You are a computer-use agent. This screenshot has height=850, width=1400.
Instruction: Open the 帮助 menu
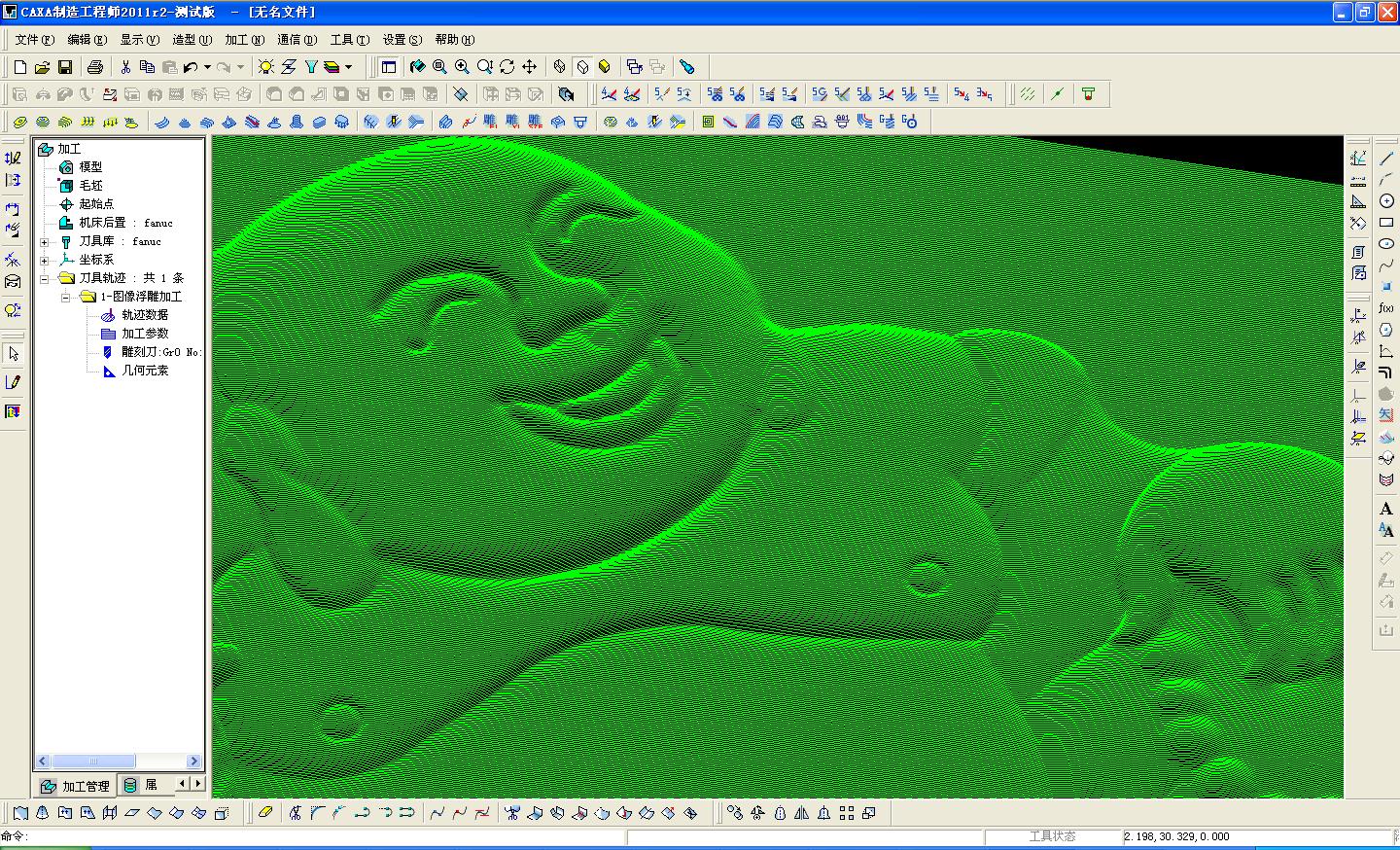(x=454, y=40)
